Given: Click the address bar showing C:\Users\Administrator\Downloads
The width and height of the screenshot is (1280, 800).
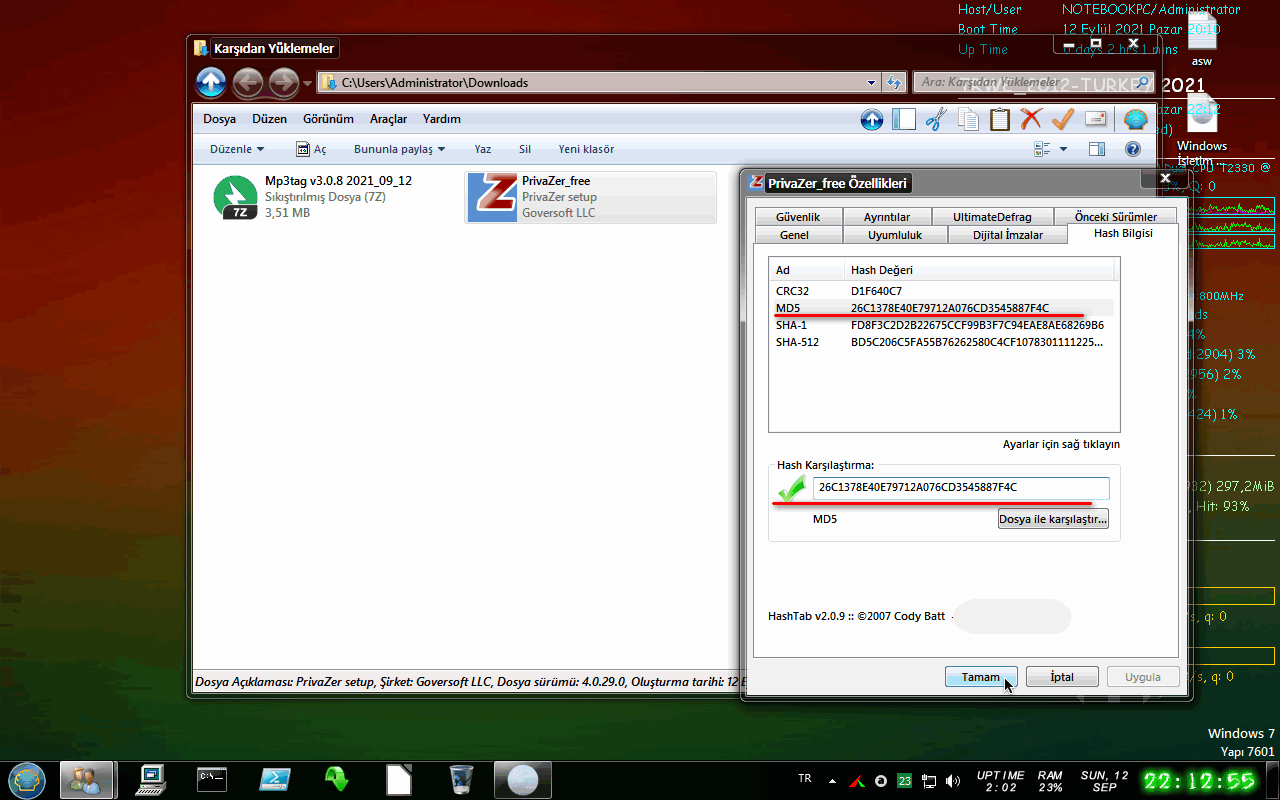Looking at the screenshot, I should click(598, 83).
